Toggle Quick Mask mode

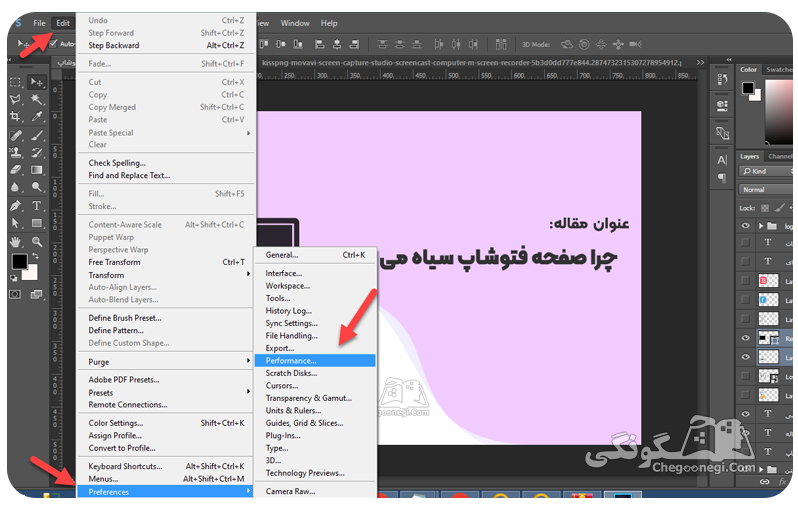(x=15, y=294)
